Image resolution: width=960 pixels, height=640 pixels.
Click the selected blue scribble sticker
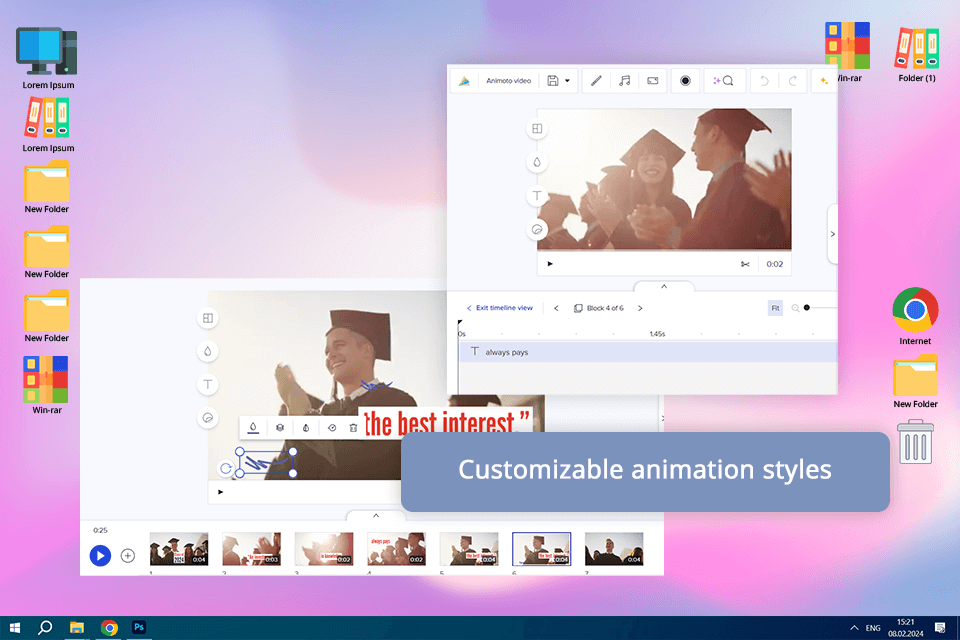(x=266, y=462)
